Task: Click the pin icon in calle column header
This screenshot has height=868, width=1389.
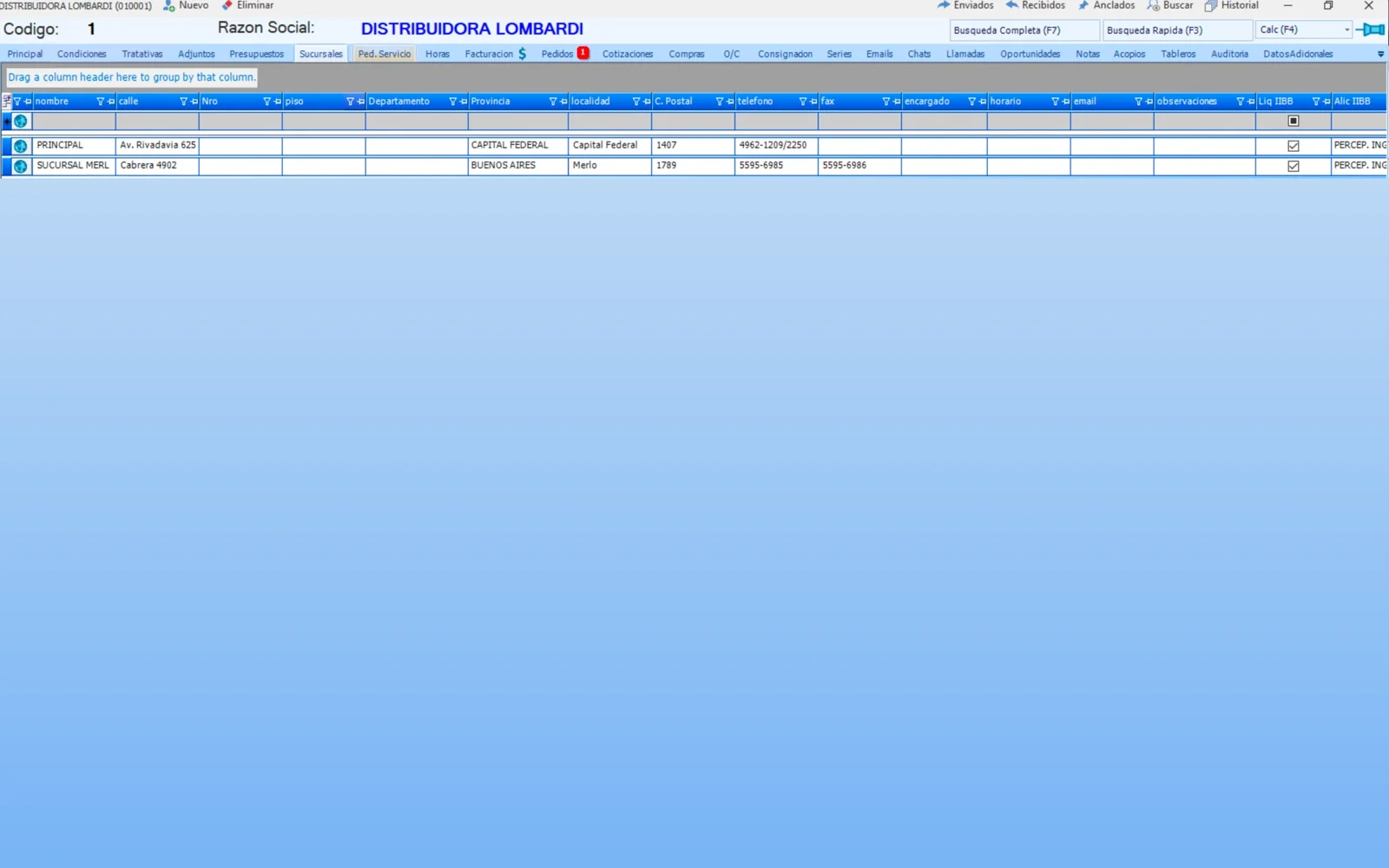Action: 194,102
